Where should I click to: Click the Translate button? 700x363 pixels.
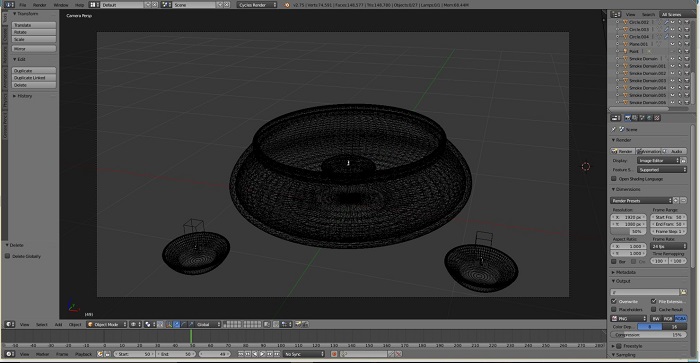pos(34,25)
